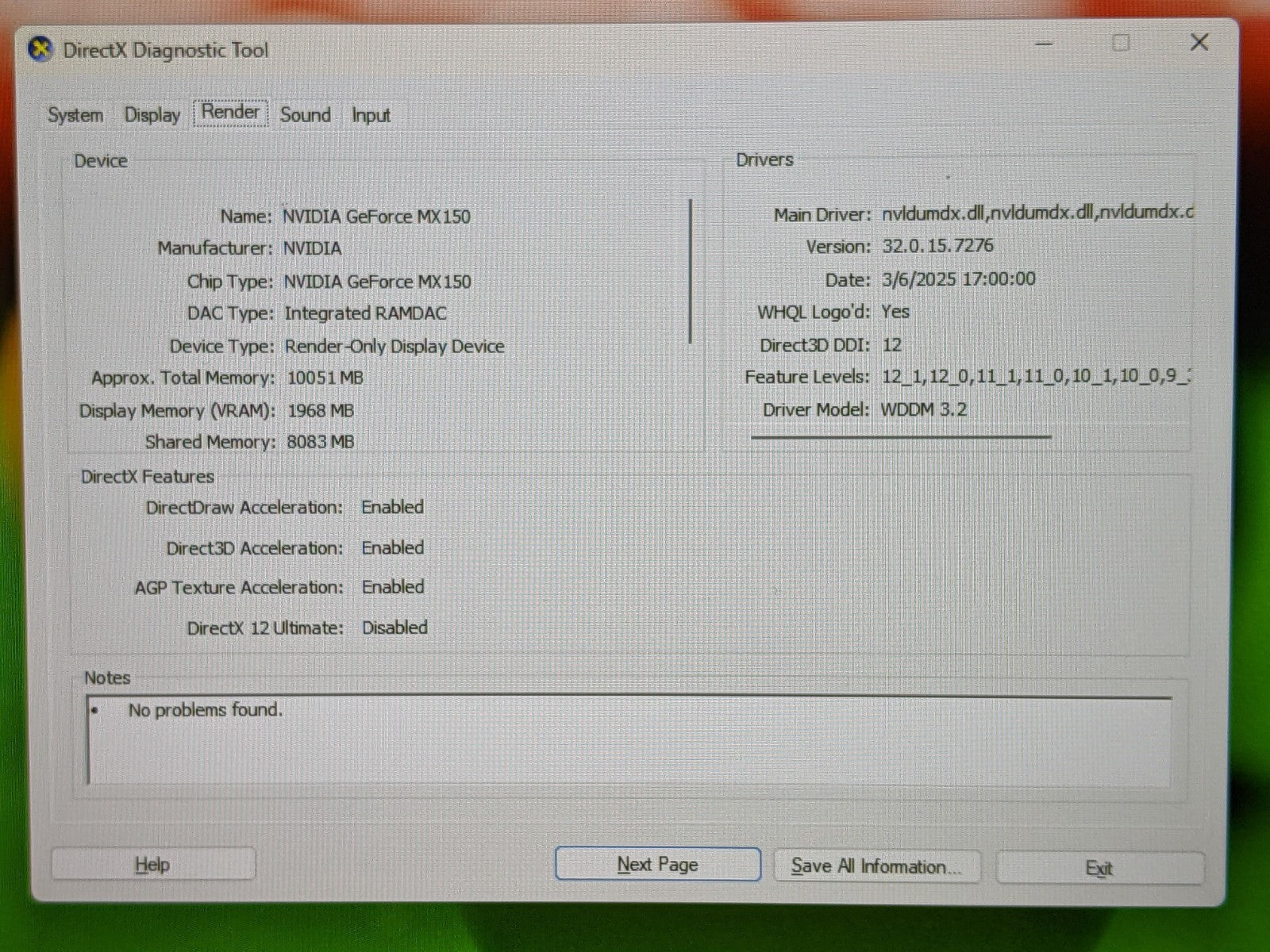
Task: Click the device name NVIDIA GeForce MX150
Action: pyautogui.click(x=377, y=217)
